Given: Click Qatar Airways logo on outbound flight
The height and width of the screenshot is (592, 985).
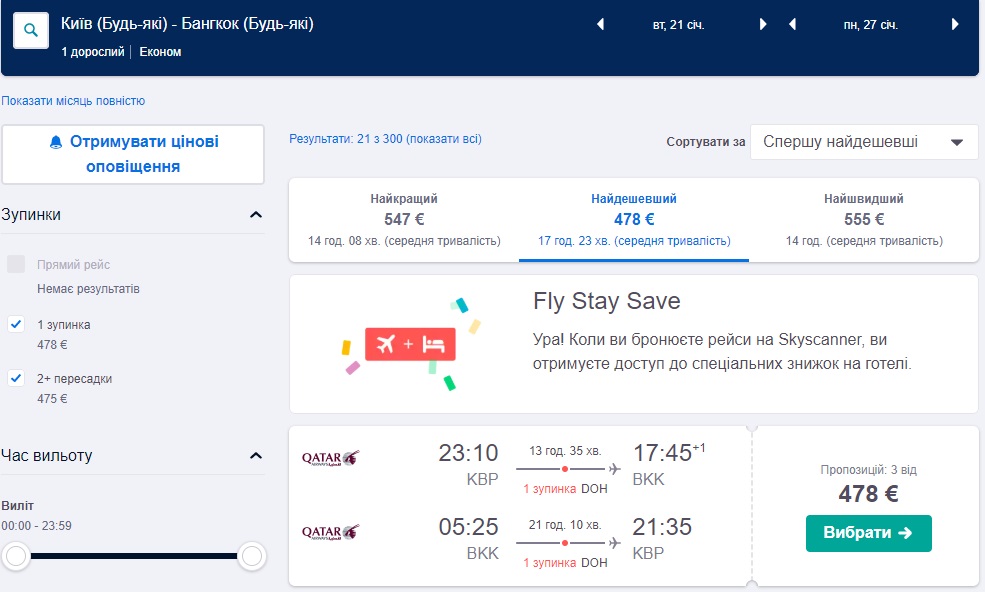Looking at the screenshot, I should click(330, 458).
